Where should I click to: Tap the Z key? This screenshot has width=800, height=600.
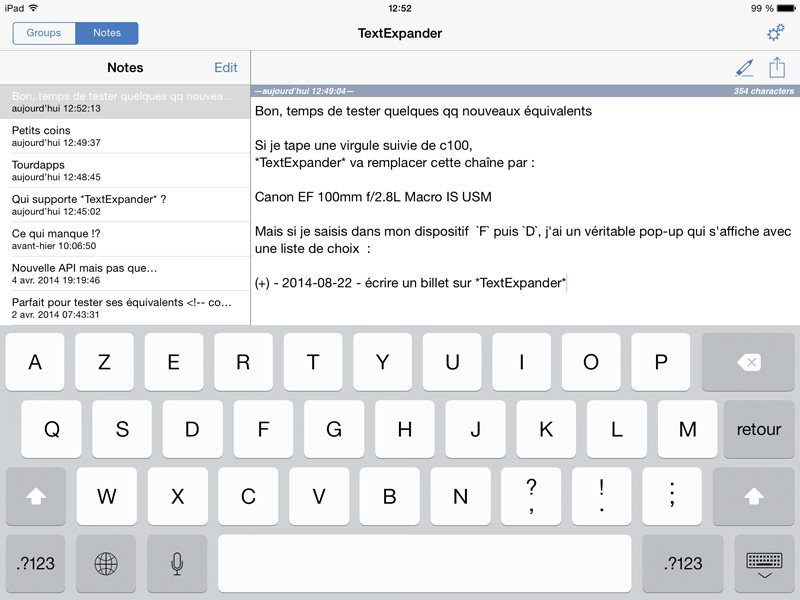(x=105, y=362)
